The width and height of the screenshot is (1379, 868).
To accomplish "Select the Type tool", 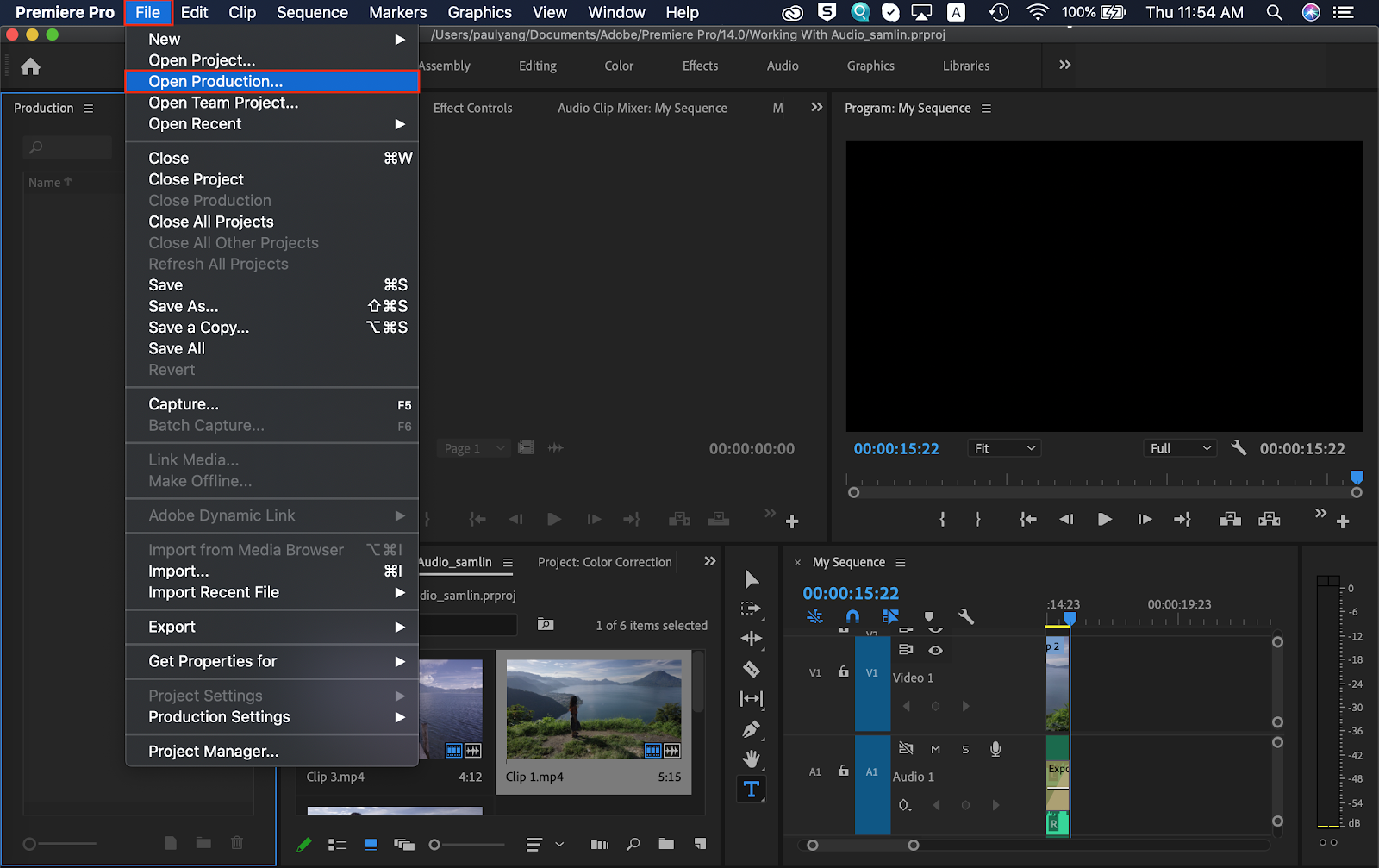I will pos(752,789).
